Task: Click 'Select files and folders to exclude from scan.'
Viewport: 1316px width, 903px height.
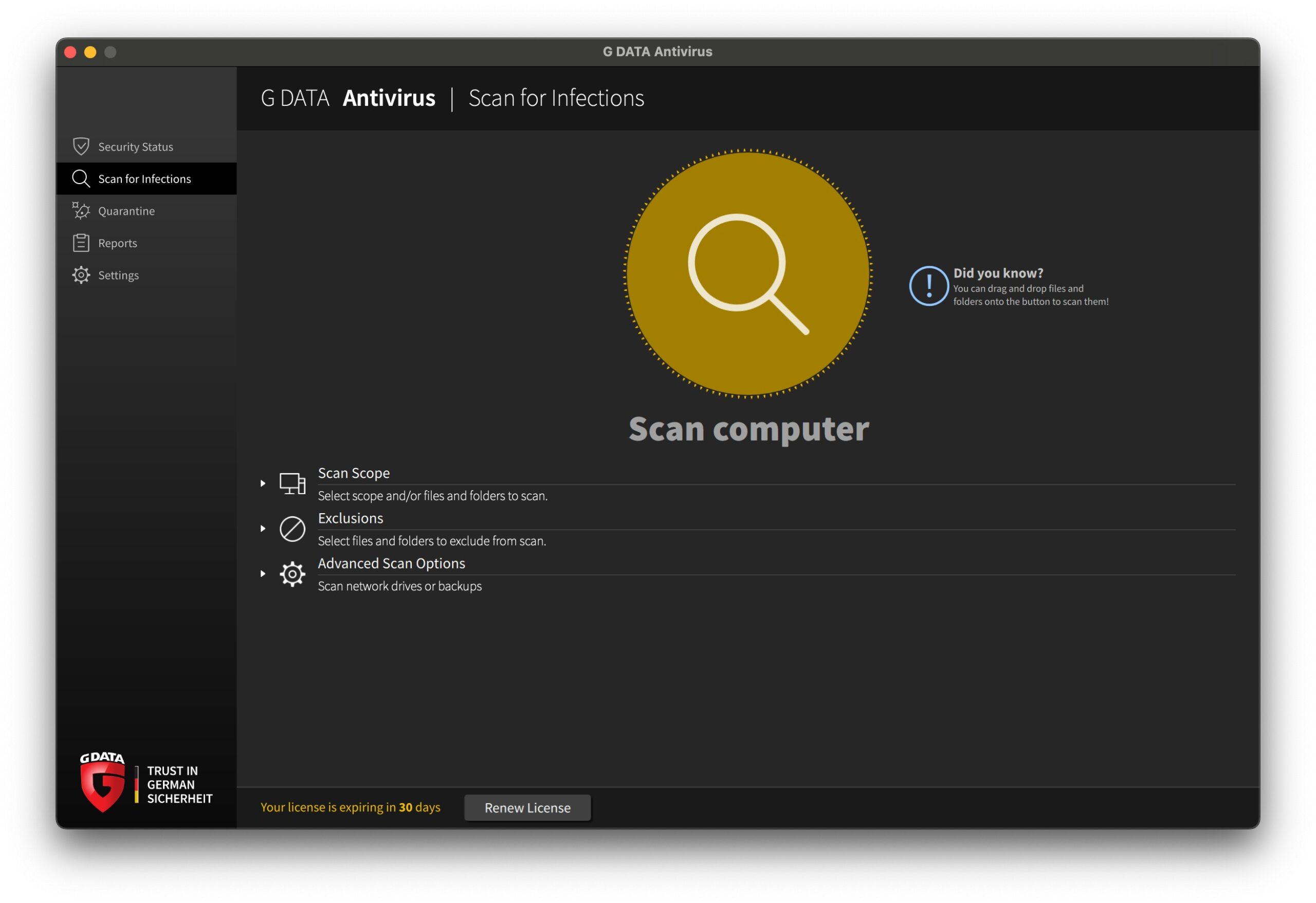Action: click(x=432, y=541)
